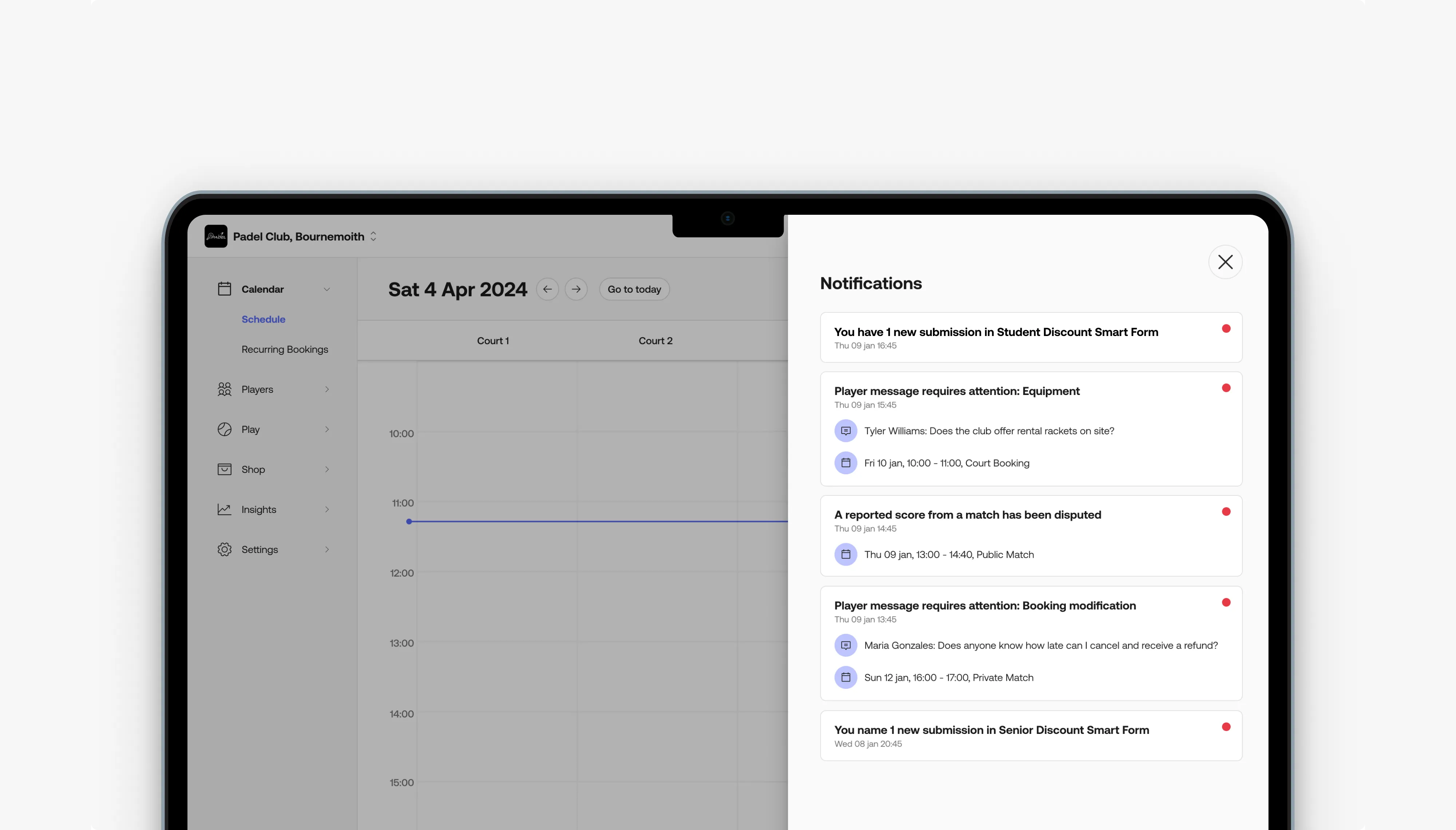Screen dimensions: 1456x830
Task: Click the Play ball icon
Action: 225,429
